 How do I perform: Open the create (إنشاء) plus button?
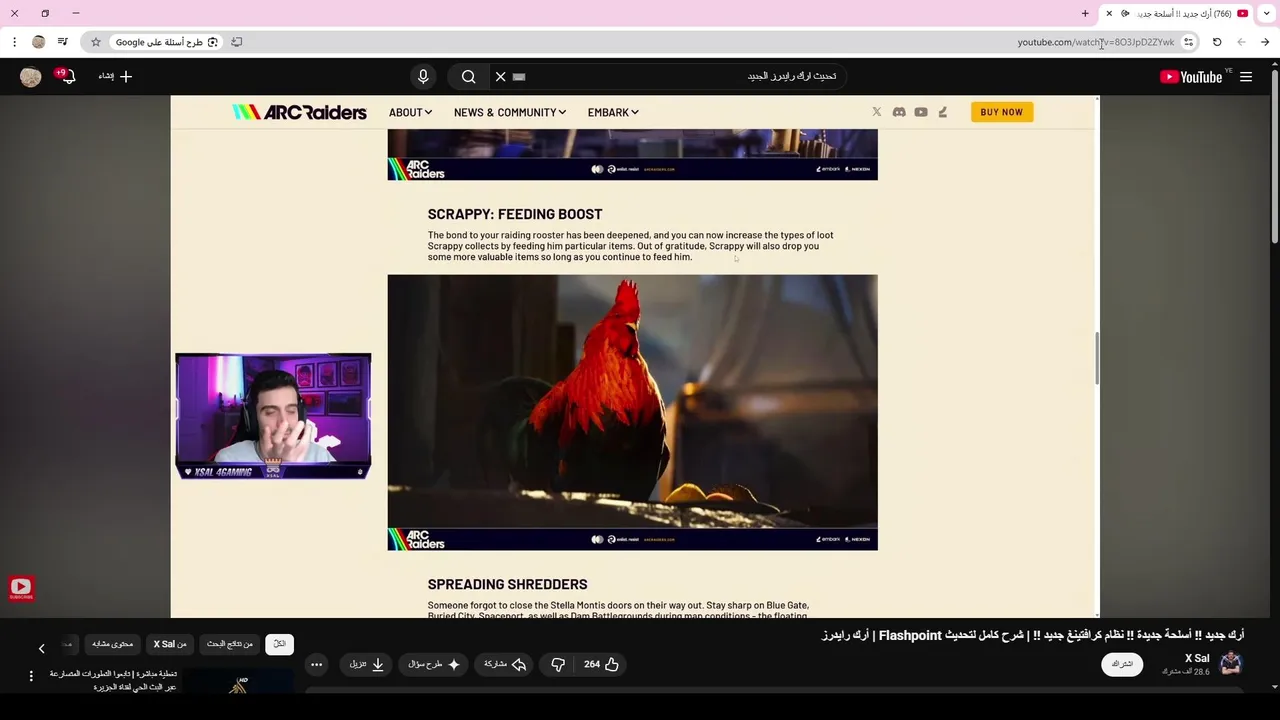coord(116,76)
